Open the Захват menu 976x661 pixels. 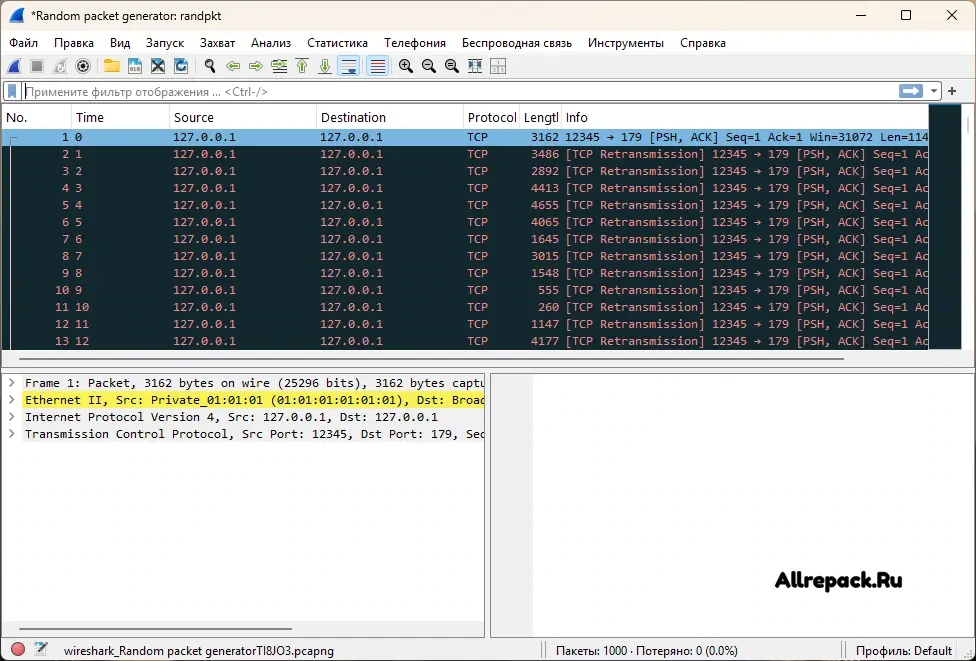click(217, 43)
